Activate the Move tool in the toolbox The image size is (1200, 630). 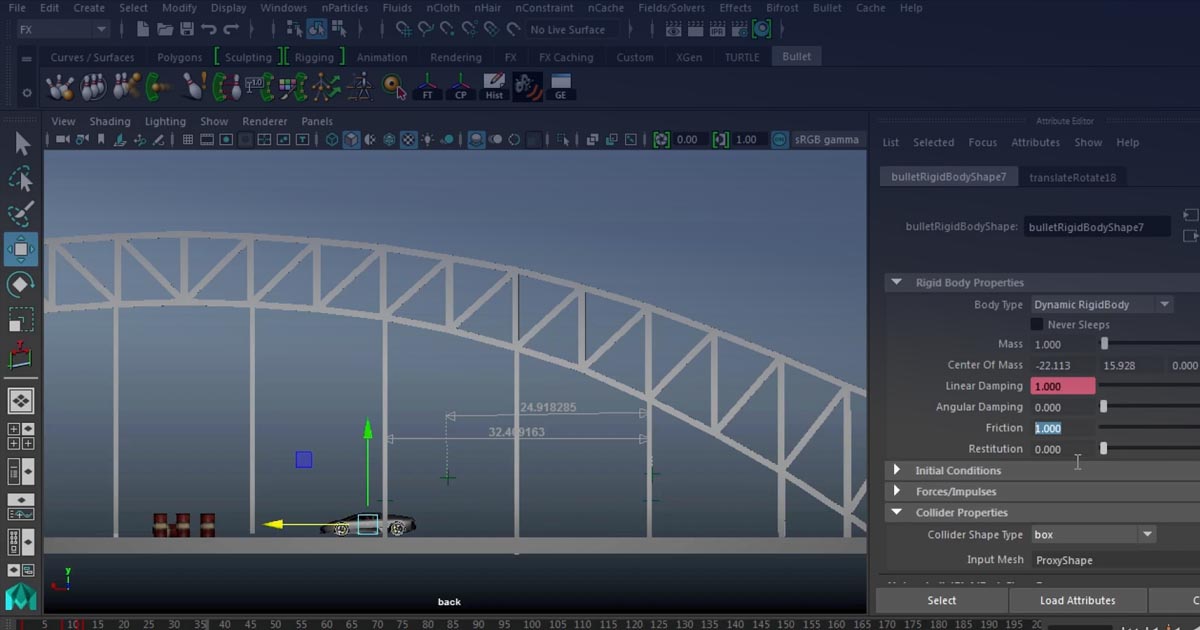21,249
